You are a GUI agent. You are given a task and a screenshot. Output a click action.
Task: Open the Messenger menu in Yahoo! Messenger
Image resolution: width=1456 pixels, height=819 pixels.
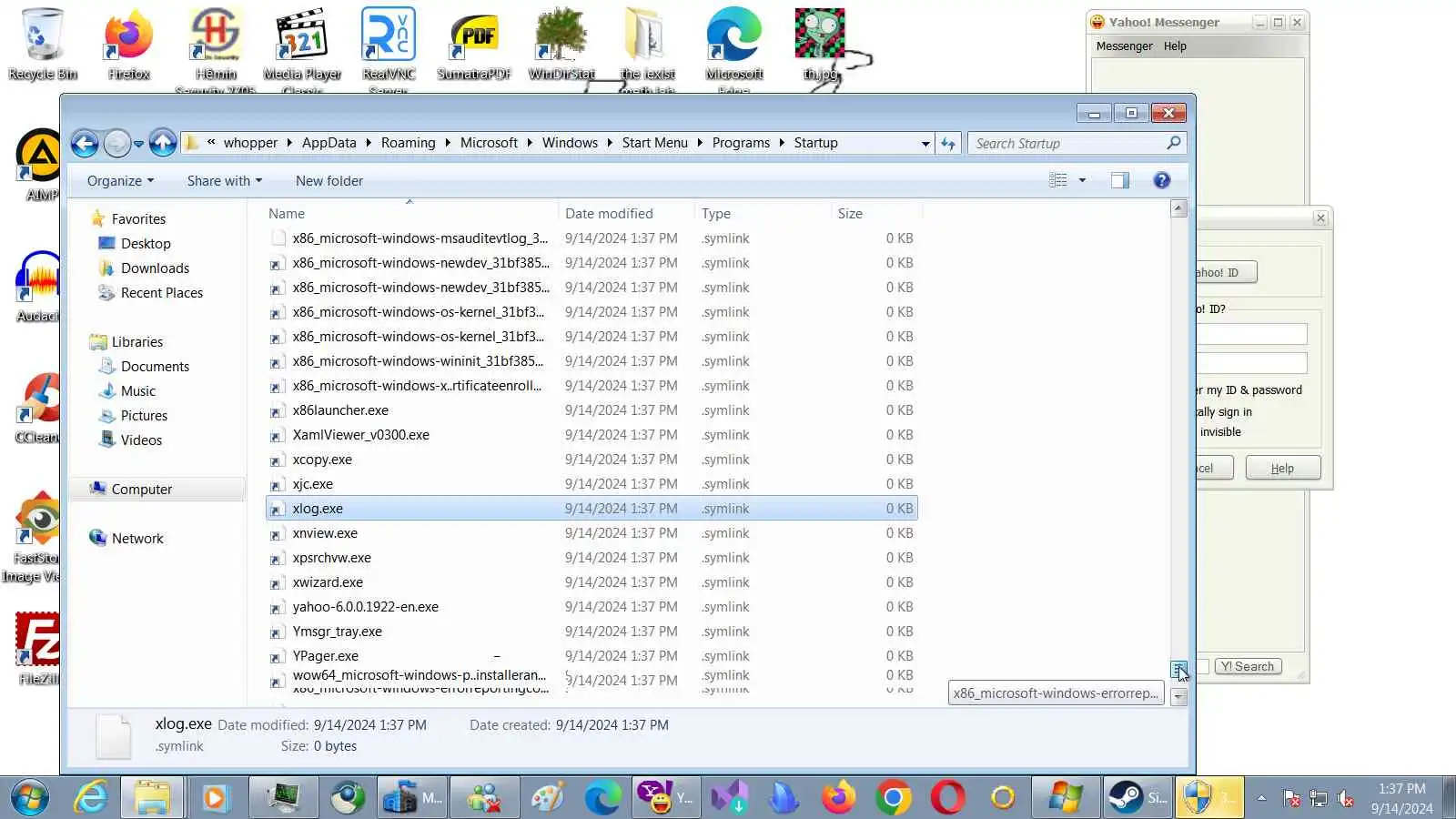[1124, 46]
